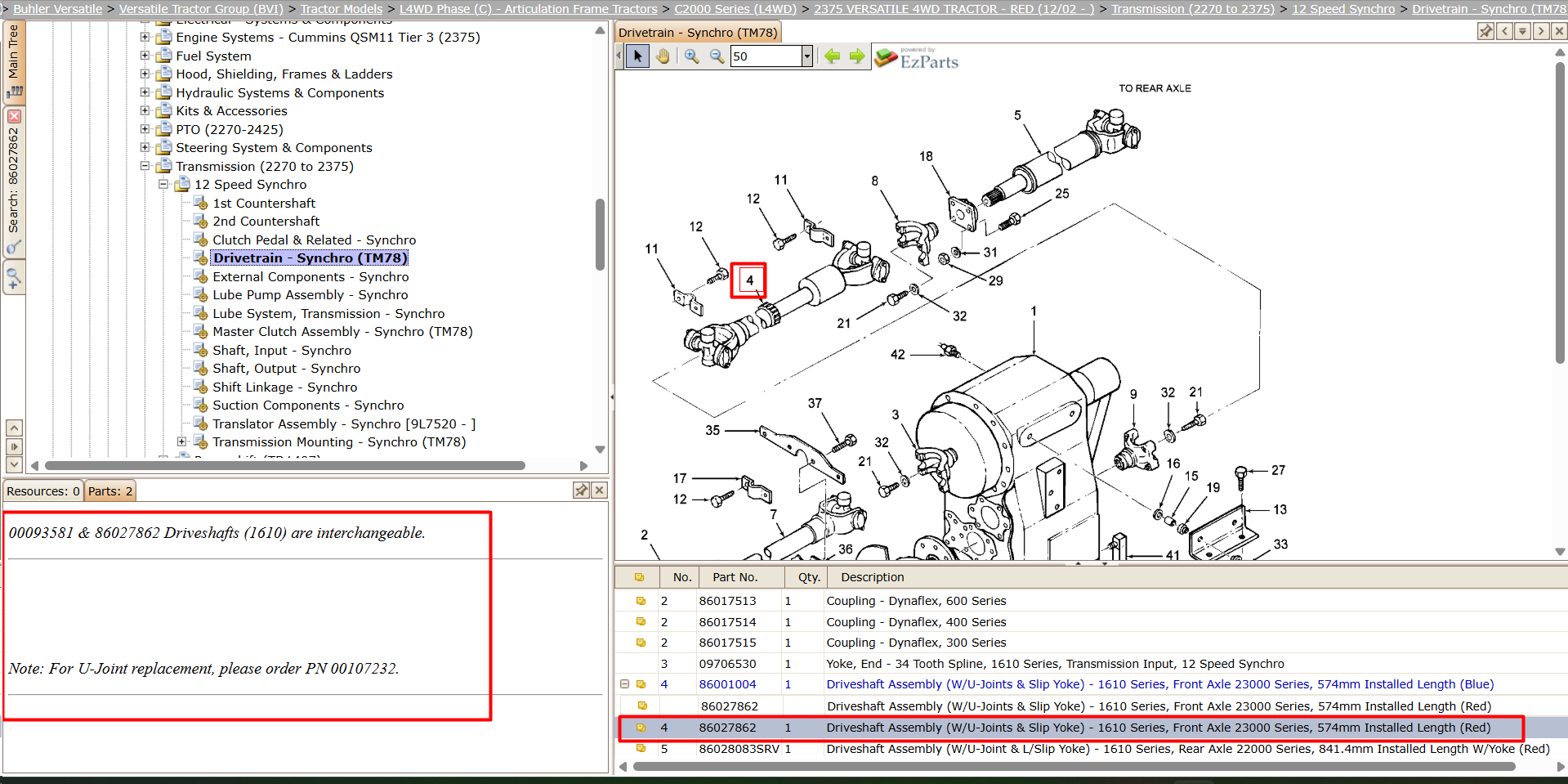
Task: Pin the Resources/Parts notes panel
Action: tap(581, 491)
